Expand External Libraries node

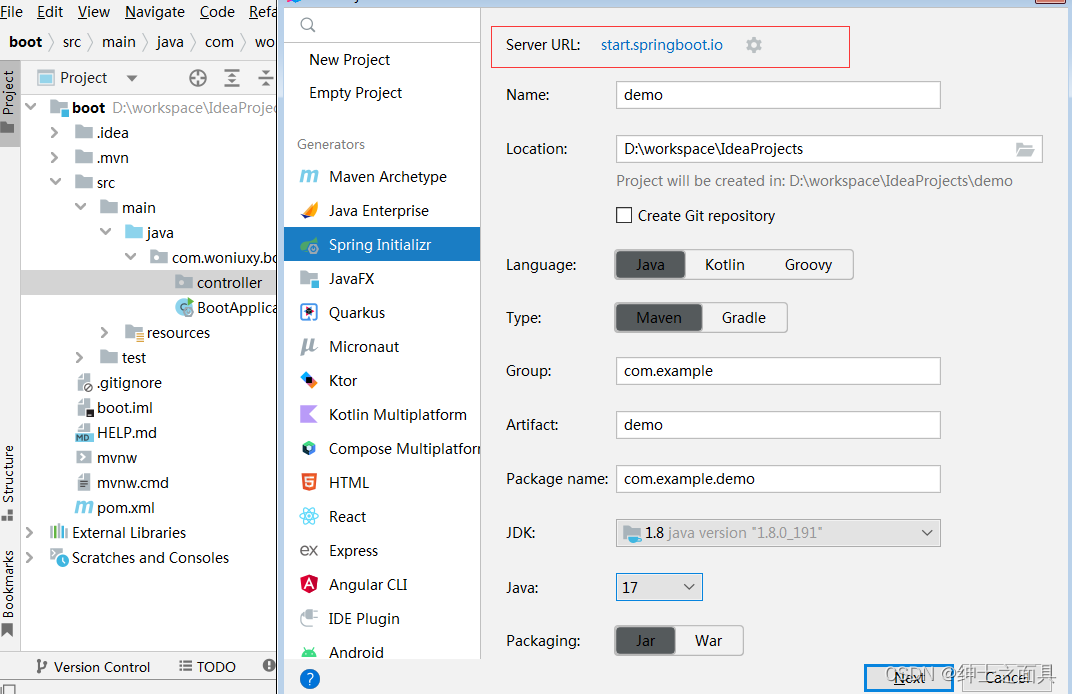tap(29, 533)
